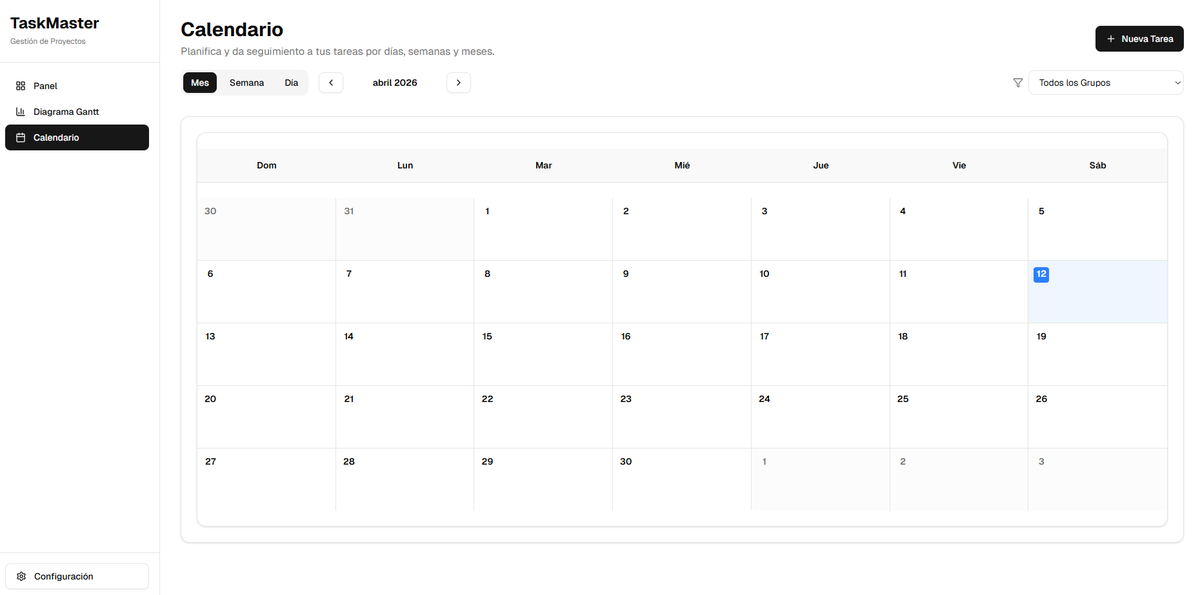Select day 7 in calendar

405,291
